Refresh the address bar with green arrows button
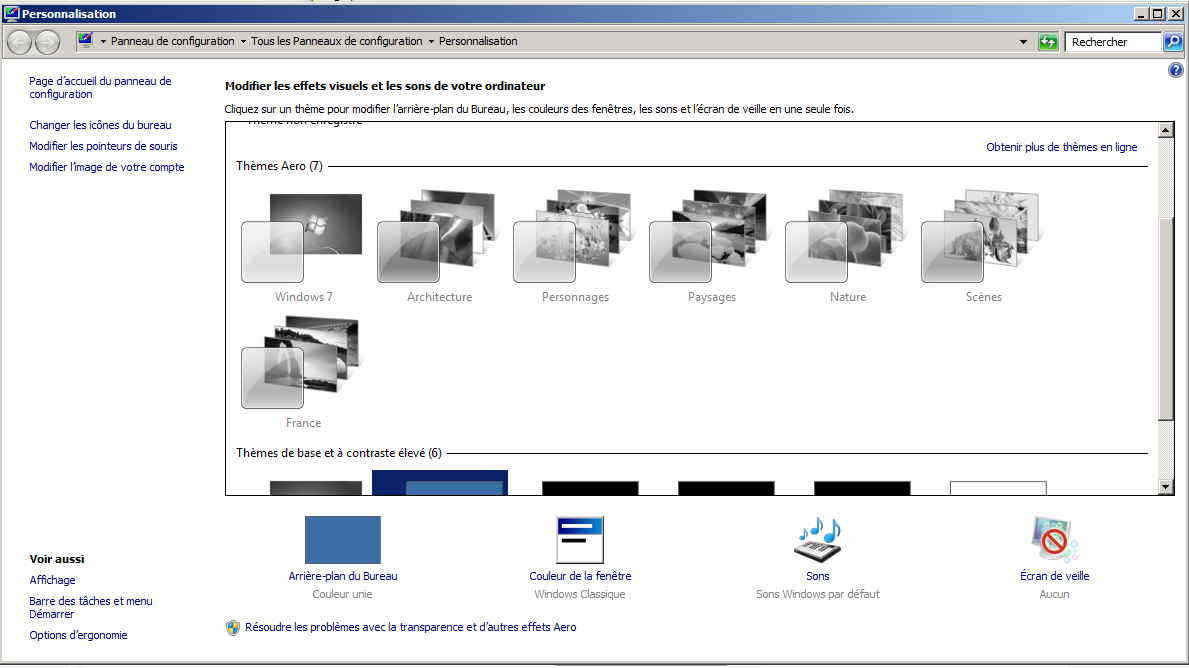The width and height of the screenshot is (1189, 668). [1048, 42]
